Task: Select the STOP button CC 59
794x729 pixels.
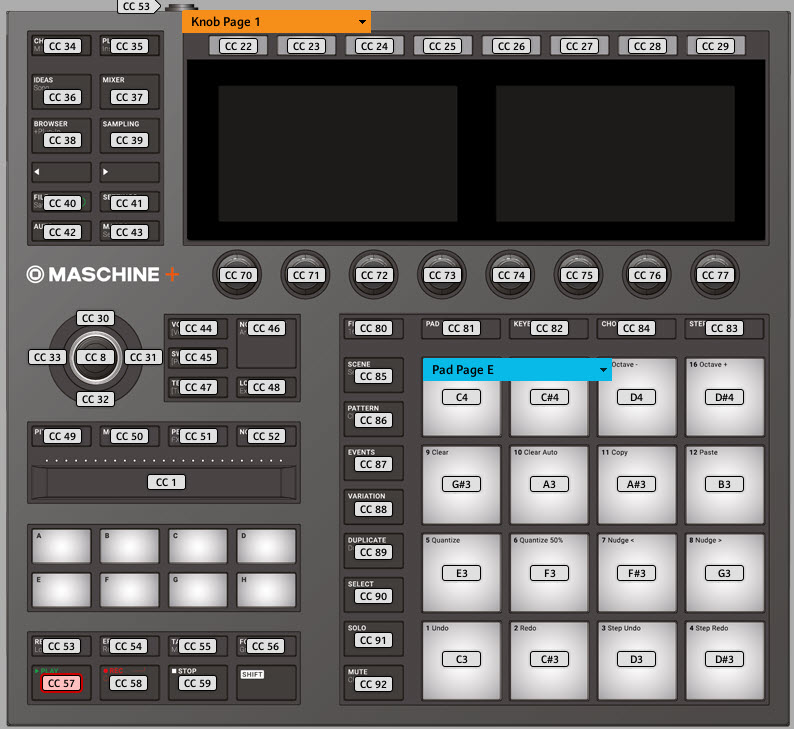Action: tap(197, 683)
